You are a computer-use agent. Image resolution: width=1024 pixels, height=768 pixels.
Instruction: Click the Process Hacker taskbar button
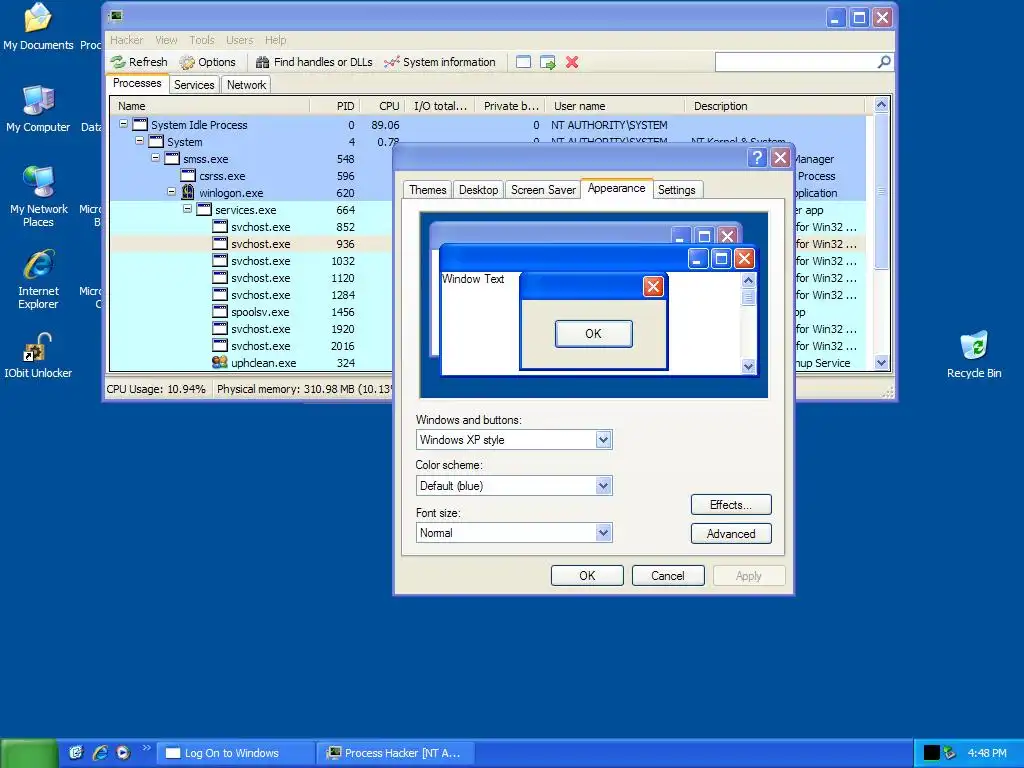tap(394, 753)
